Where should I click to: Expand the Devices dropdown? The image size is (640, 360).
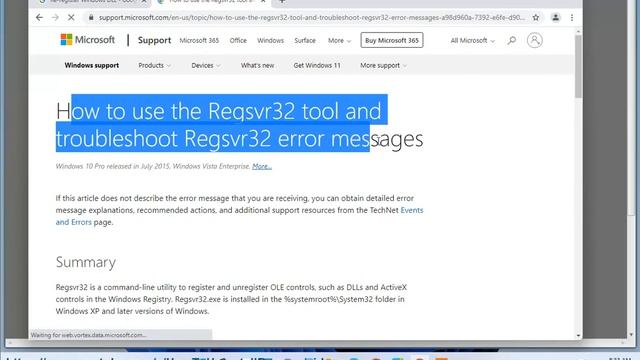coord(206,65)
